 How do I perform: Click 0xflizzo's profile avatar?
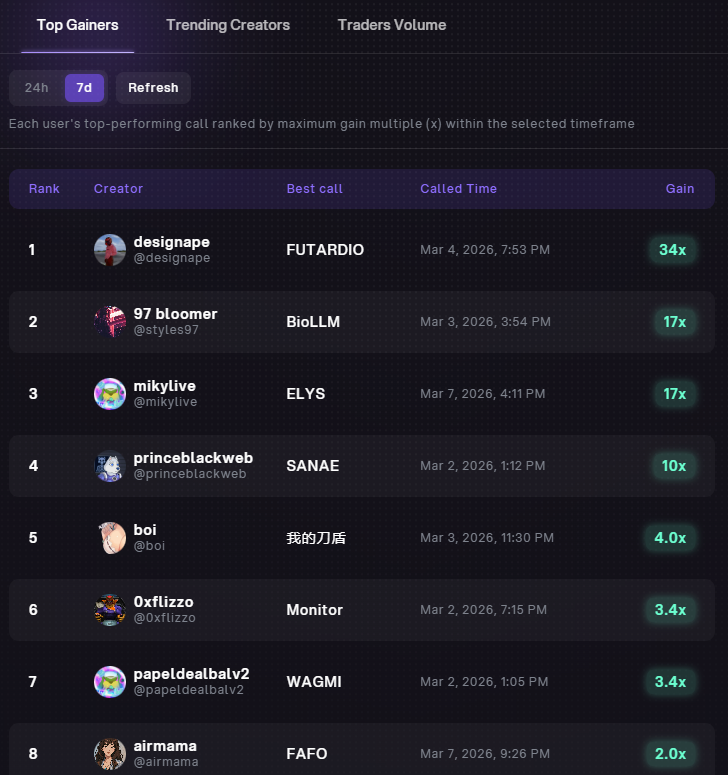pos(110,610)
